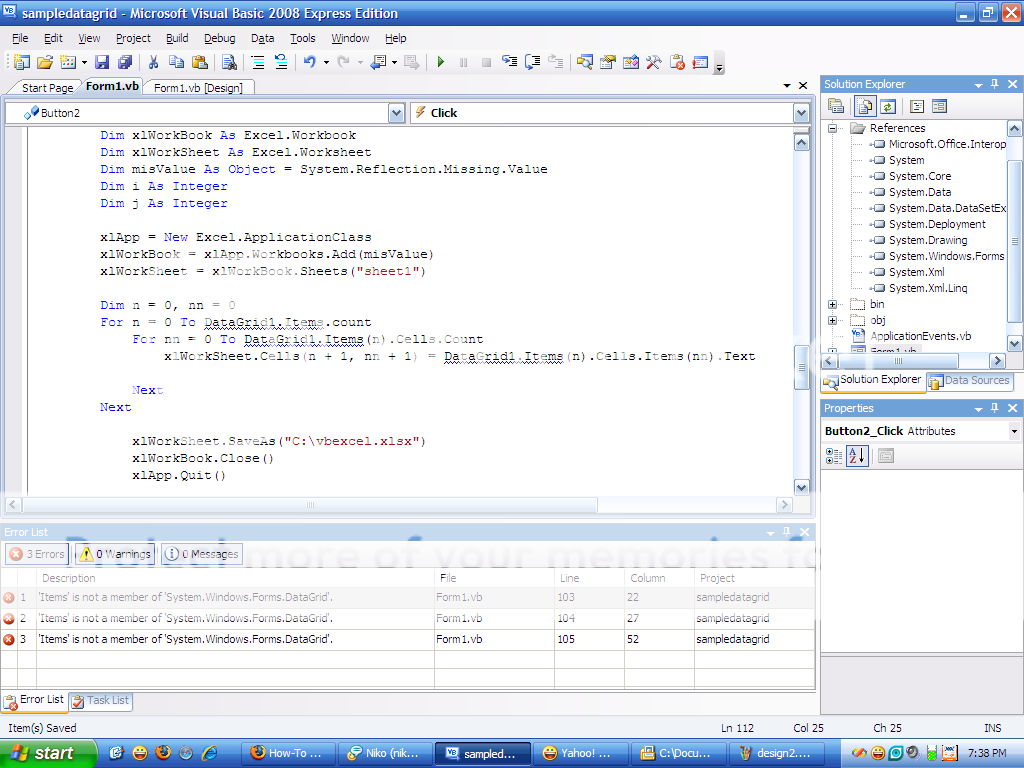Switch to the Form1.vb [Design] tab
This screenshot has width=1024, height=768.
[199, 88]
